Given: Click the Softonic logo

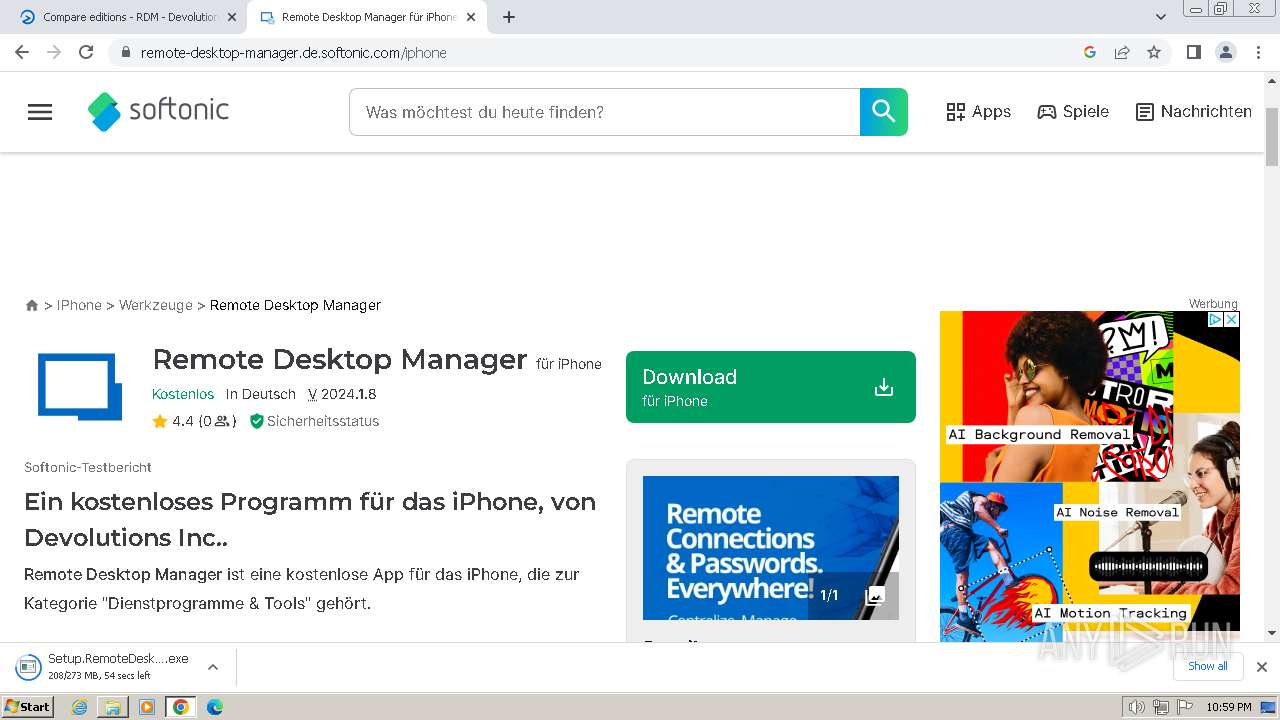Looking at the screenshot, I should click(158, 111).
